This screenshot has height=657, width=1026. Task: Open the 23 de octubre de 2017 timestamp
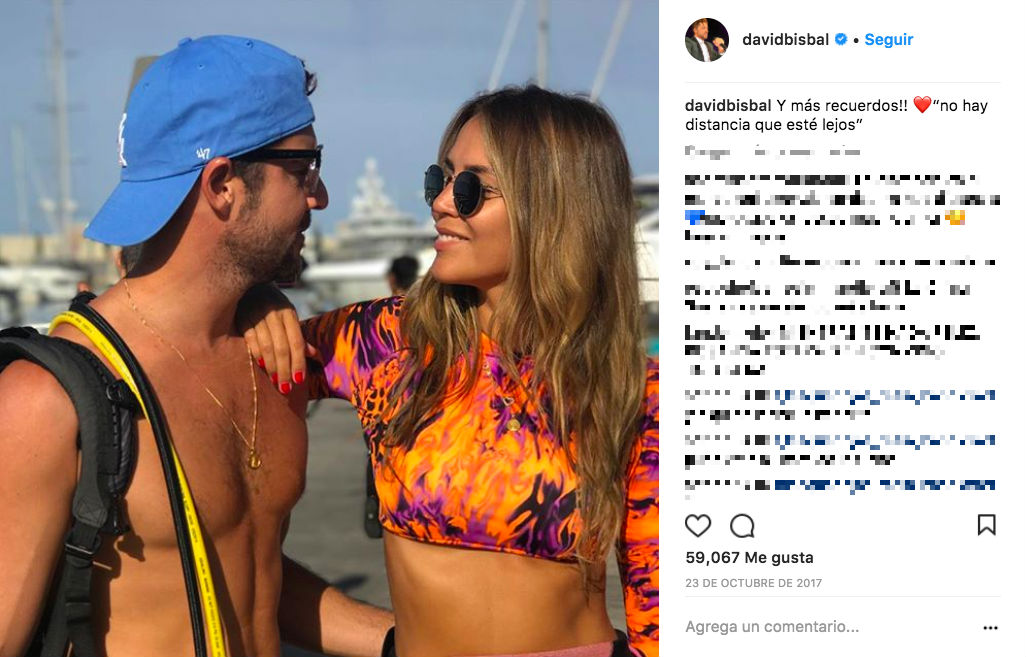pos(753,582)
